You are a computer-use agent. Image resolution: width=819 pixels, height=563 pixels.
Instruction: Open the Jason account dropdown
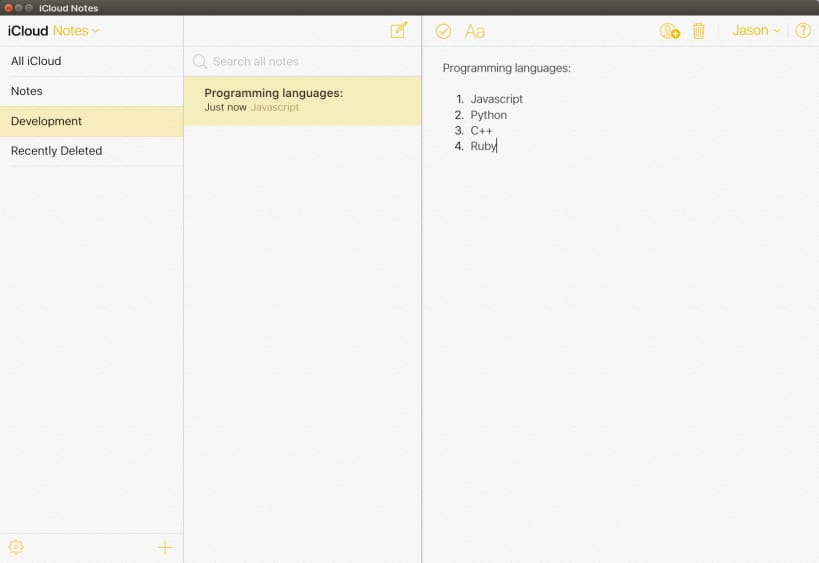tap(756, 30)
